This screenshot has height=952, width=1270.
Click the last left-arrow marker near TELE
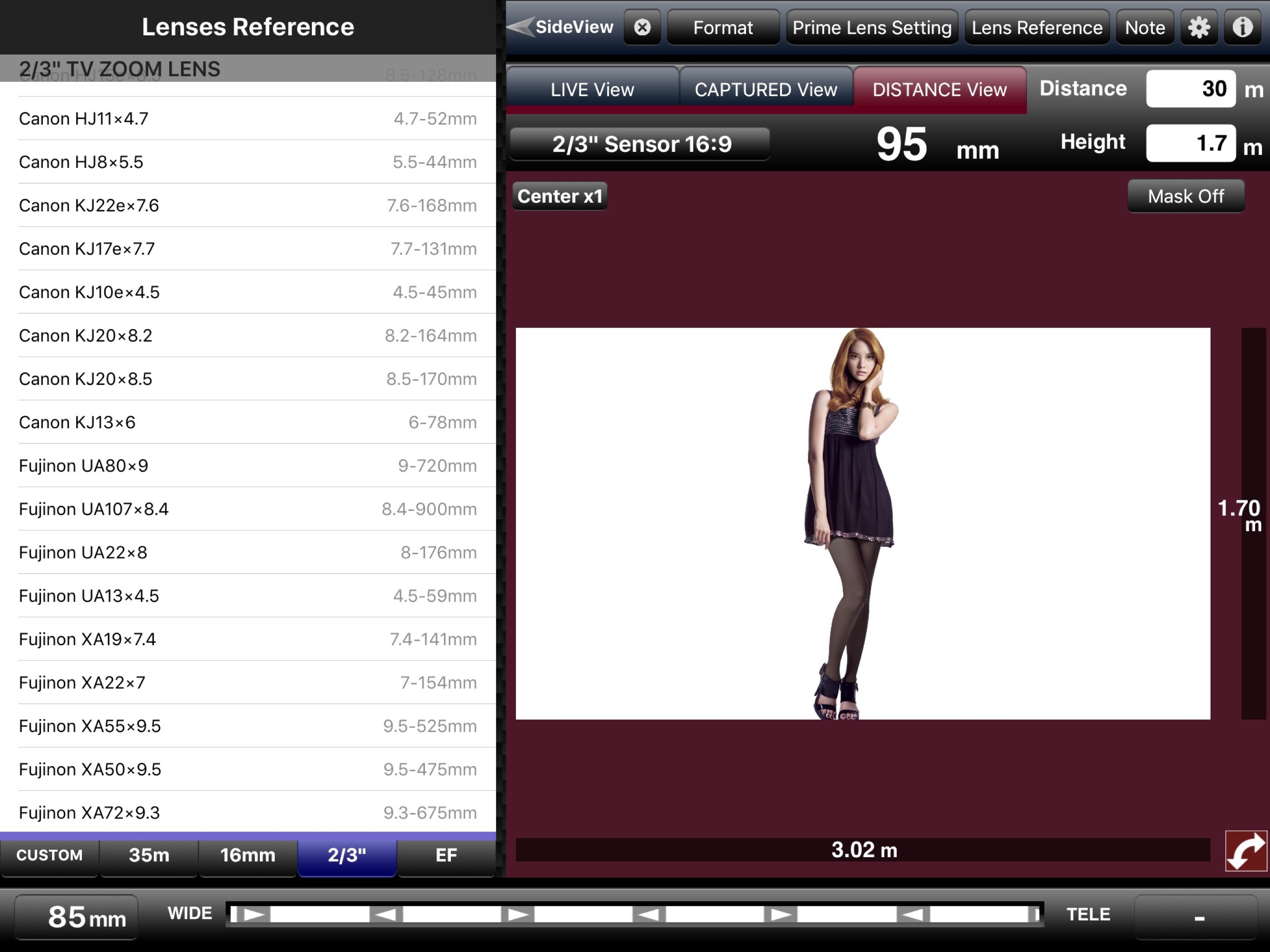coord(913,914)
